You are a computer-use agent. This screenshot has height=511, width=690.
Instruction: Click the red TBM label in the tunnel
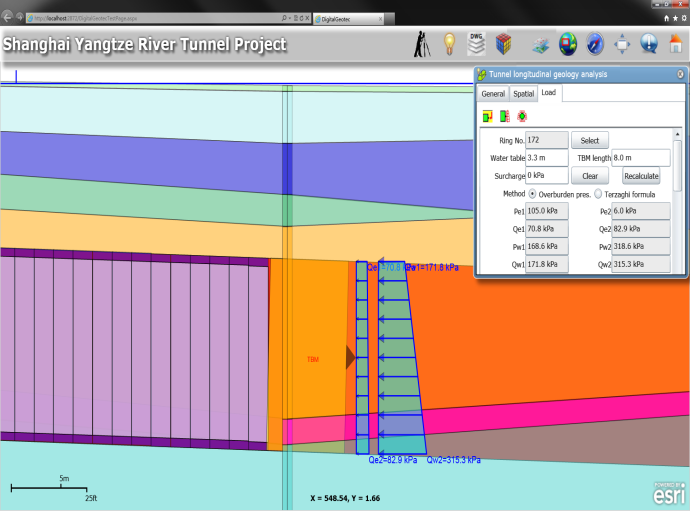(x=312, y=360)
